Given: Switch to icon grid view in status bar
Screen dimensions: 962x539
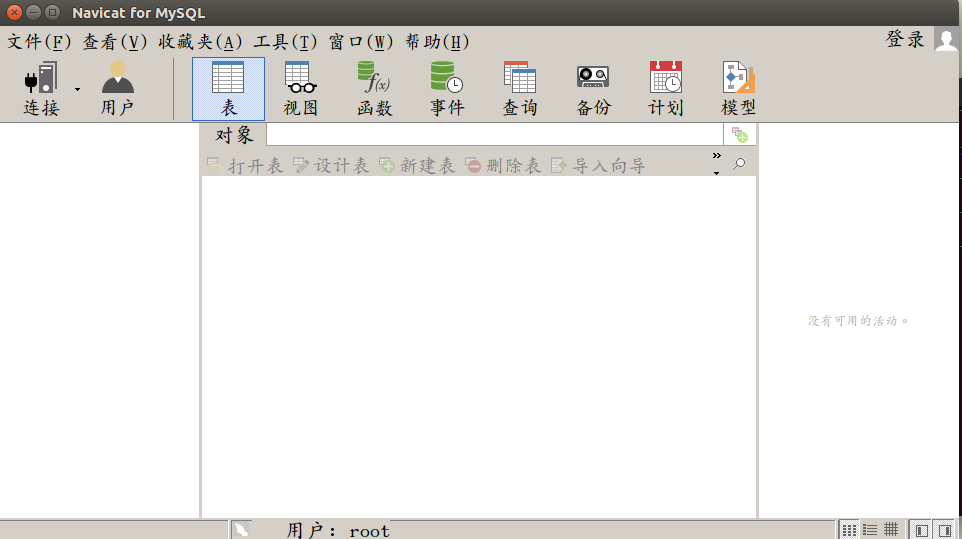Looking at the screenshot, I should click(x=849, y=529).
